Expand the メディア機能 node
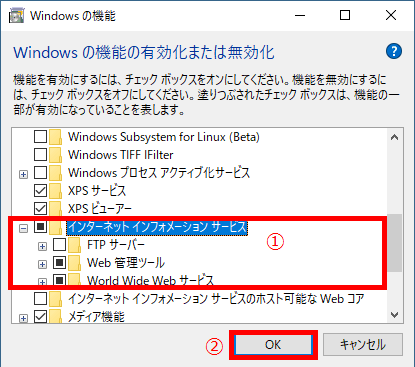 coord(23,319)
